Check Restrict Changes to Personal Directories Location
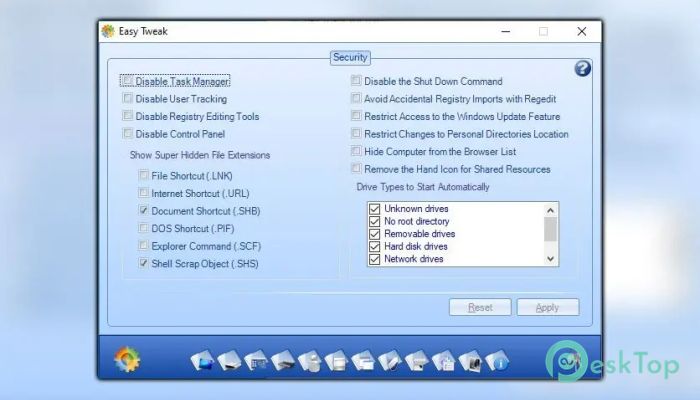The width and height of the screenshot is (700, 400). click(x=356, y=133)
